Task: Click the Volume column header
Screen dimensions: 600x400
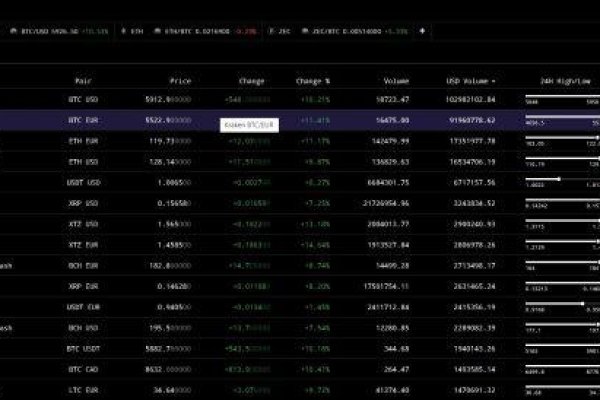Action: click(396, 80)
